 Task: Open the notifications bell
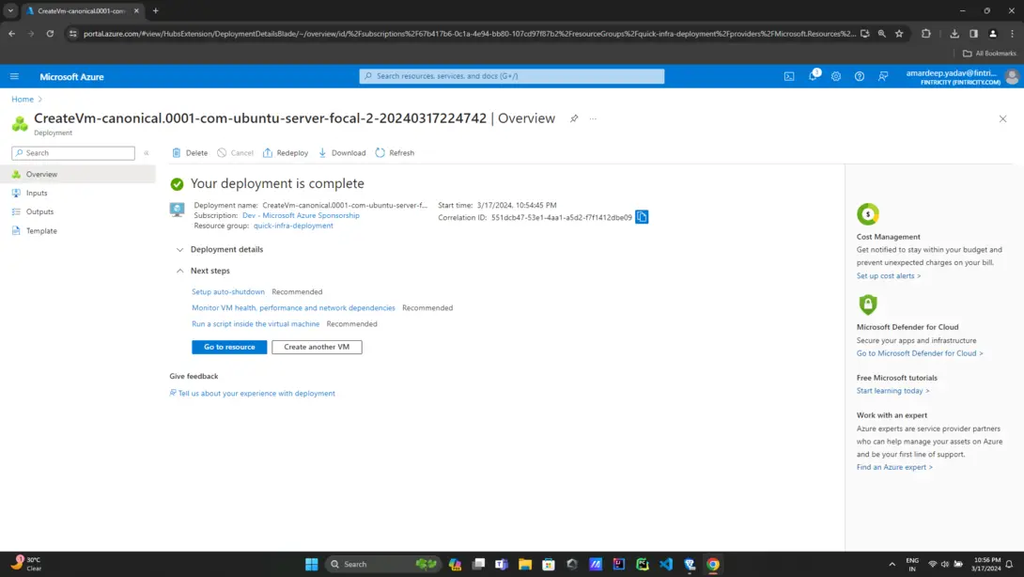(x=813, y=76)
